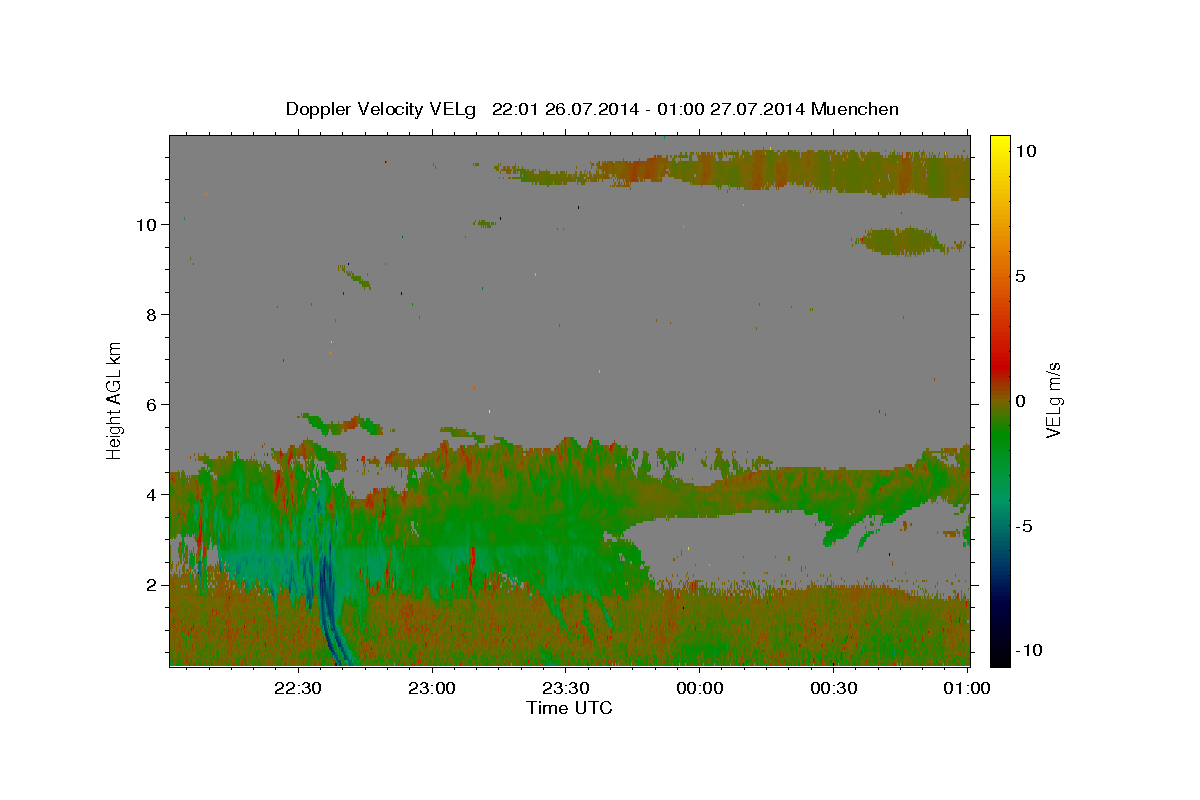Click the yellow top of the colorbar
The width and height of the screenshot is (1200, 800).
pyautogui.click(x=1000, y=145)
